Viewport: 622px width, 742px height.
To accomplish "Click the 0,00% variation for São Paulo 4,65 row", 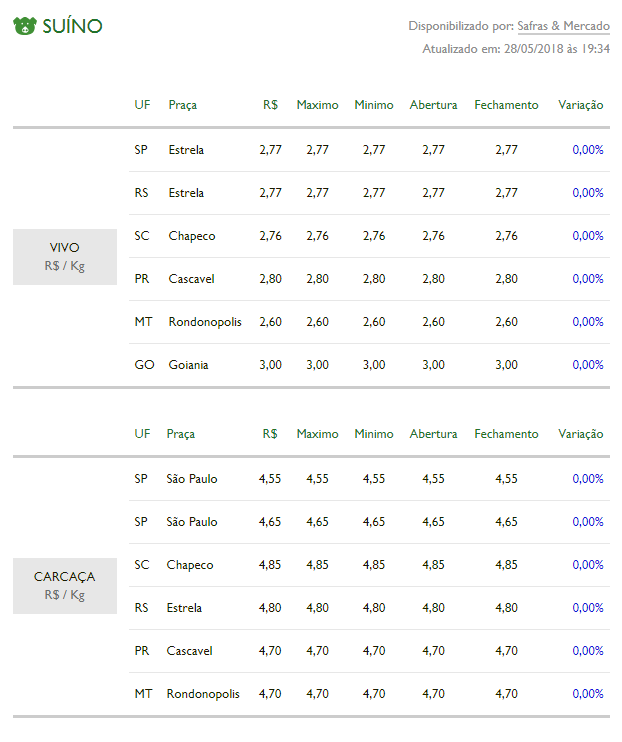I will (x=588, y=522).
